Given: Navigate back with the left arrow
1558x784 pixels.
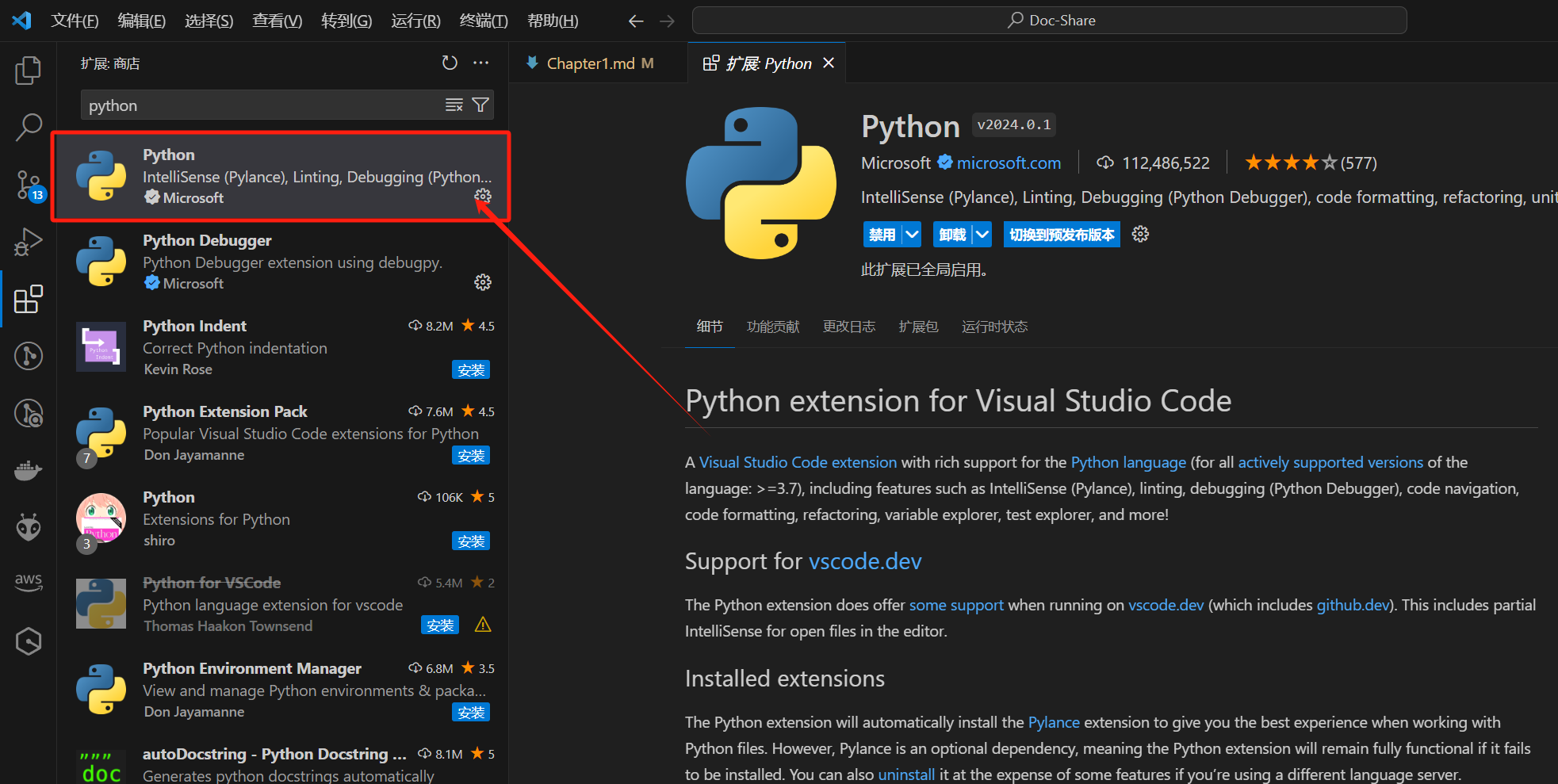Looking at the screenshot, I should tap(636, 21).
